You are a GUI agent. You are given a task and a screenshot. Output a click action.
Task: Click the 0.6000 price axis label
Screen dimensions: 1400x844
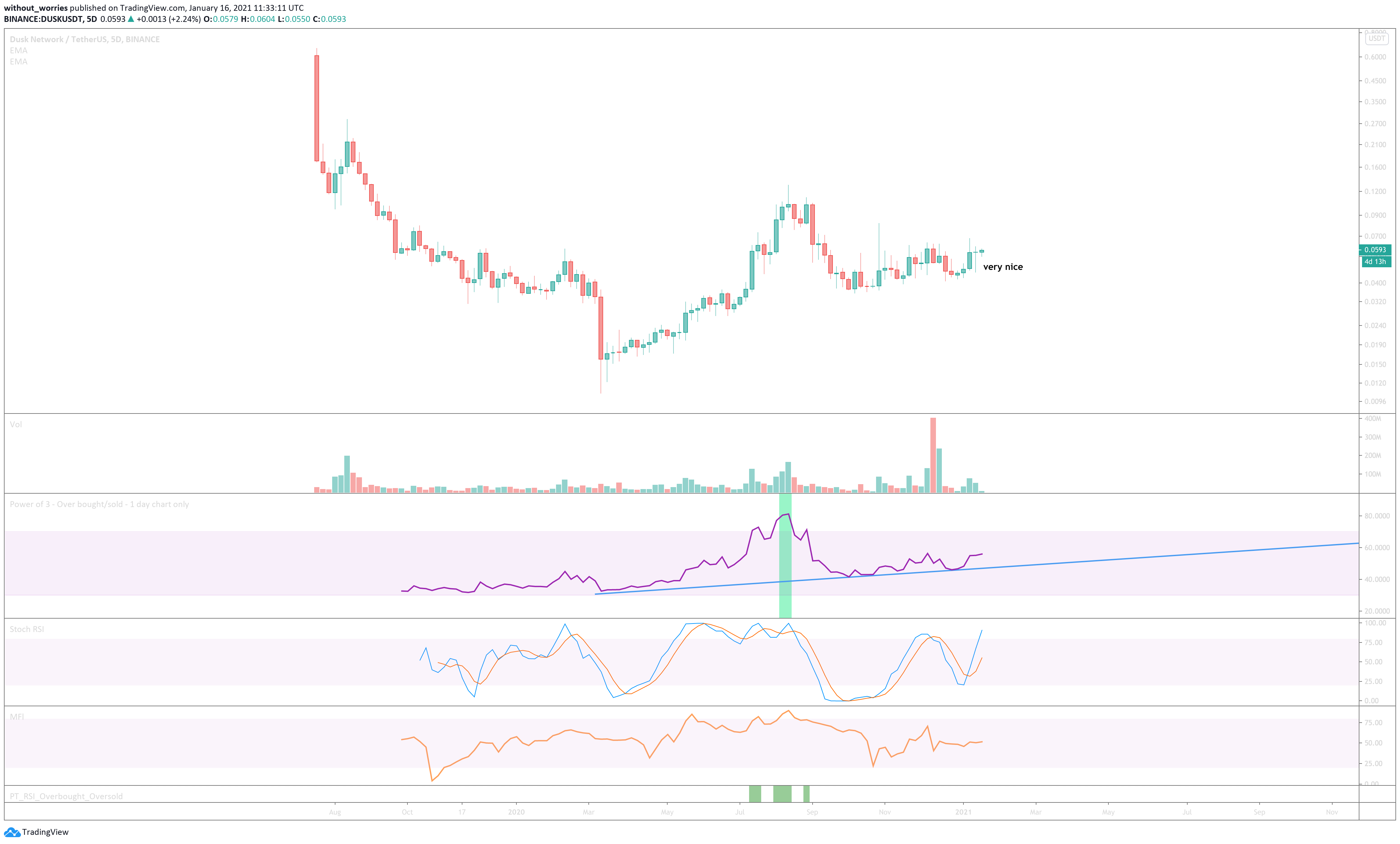[x=1375, y=57]
